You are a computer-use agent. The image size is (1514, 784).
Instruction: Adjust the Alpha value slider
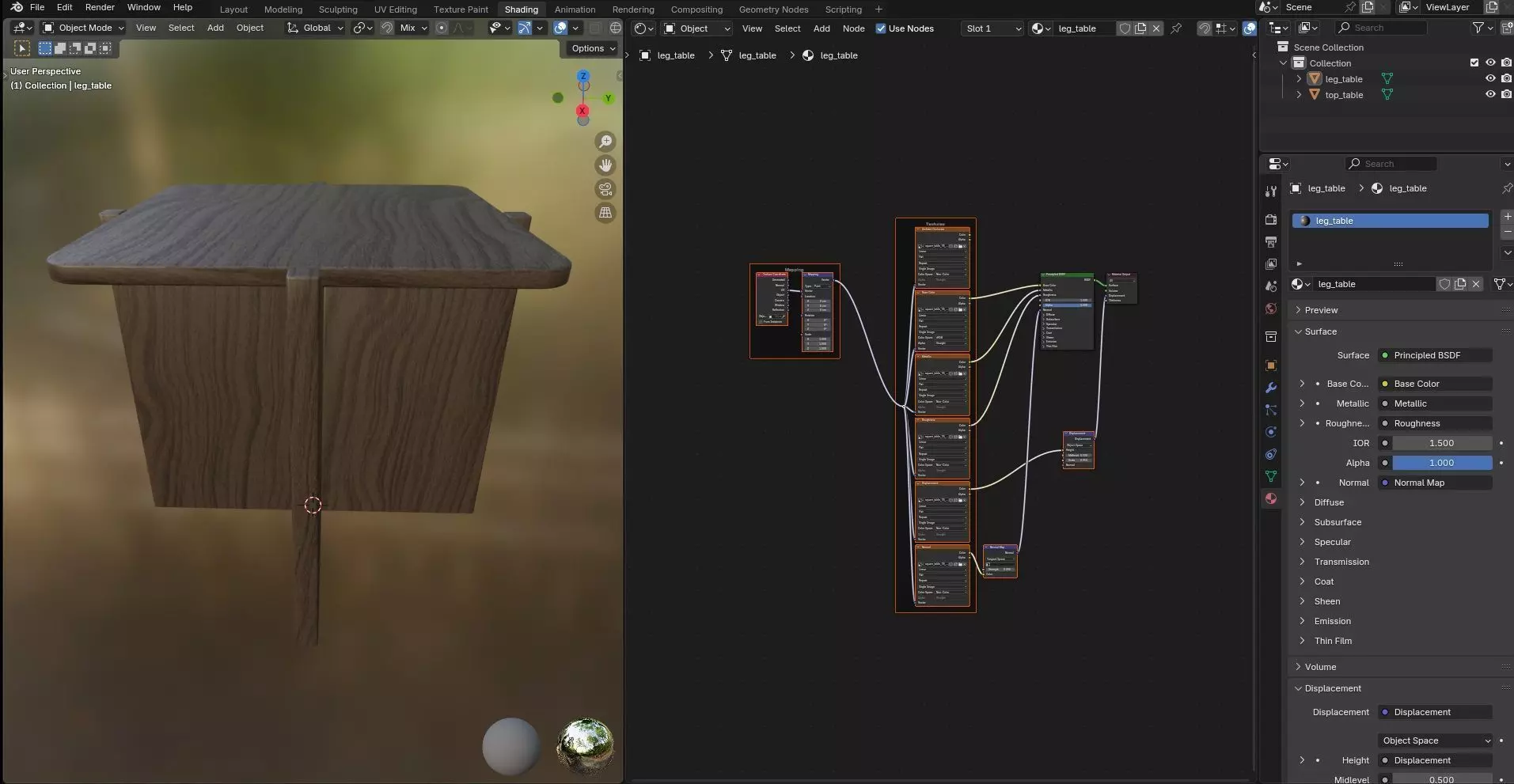[1441, 463]
